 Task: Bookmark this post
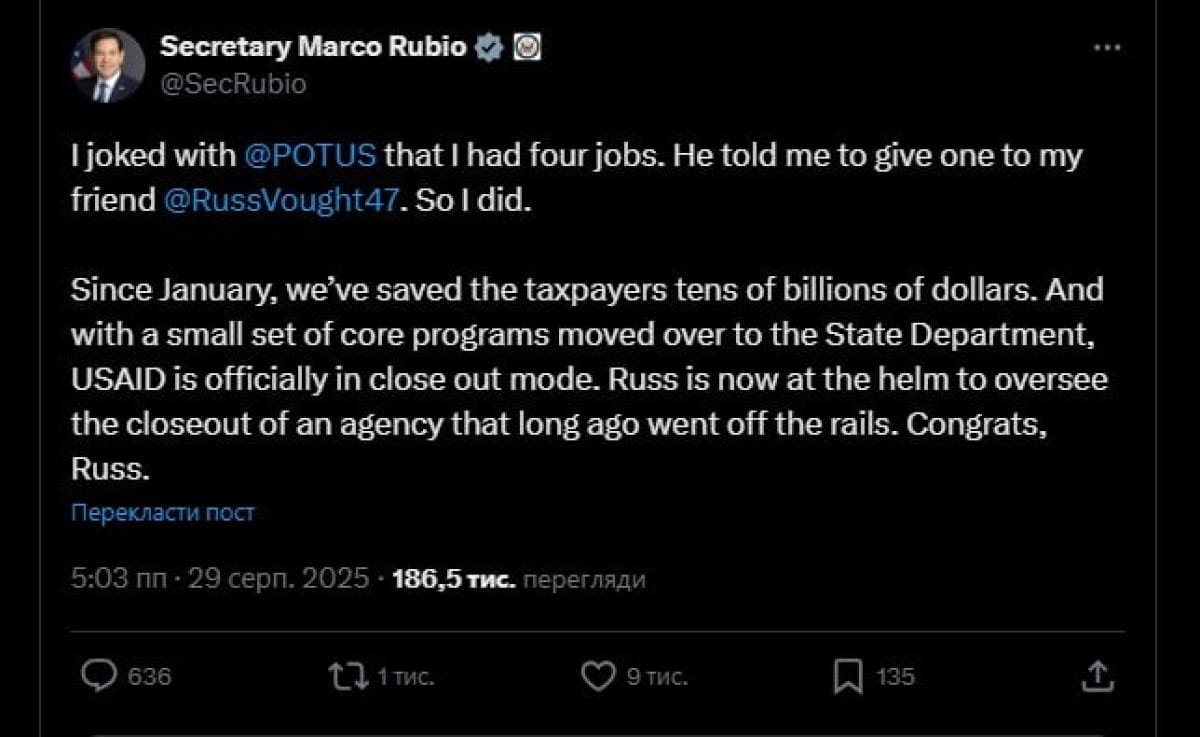point(848,677)
